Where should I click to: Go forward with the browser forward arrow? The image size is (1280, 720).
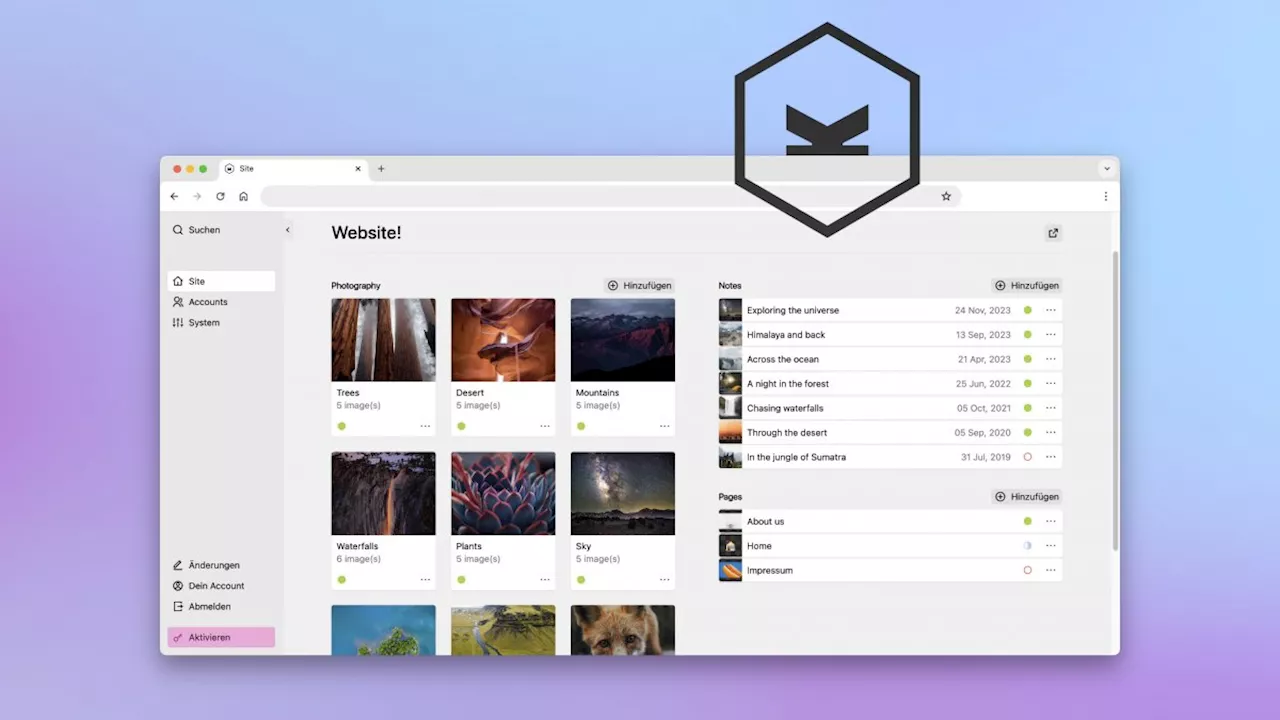click(x=197, y=196)
